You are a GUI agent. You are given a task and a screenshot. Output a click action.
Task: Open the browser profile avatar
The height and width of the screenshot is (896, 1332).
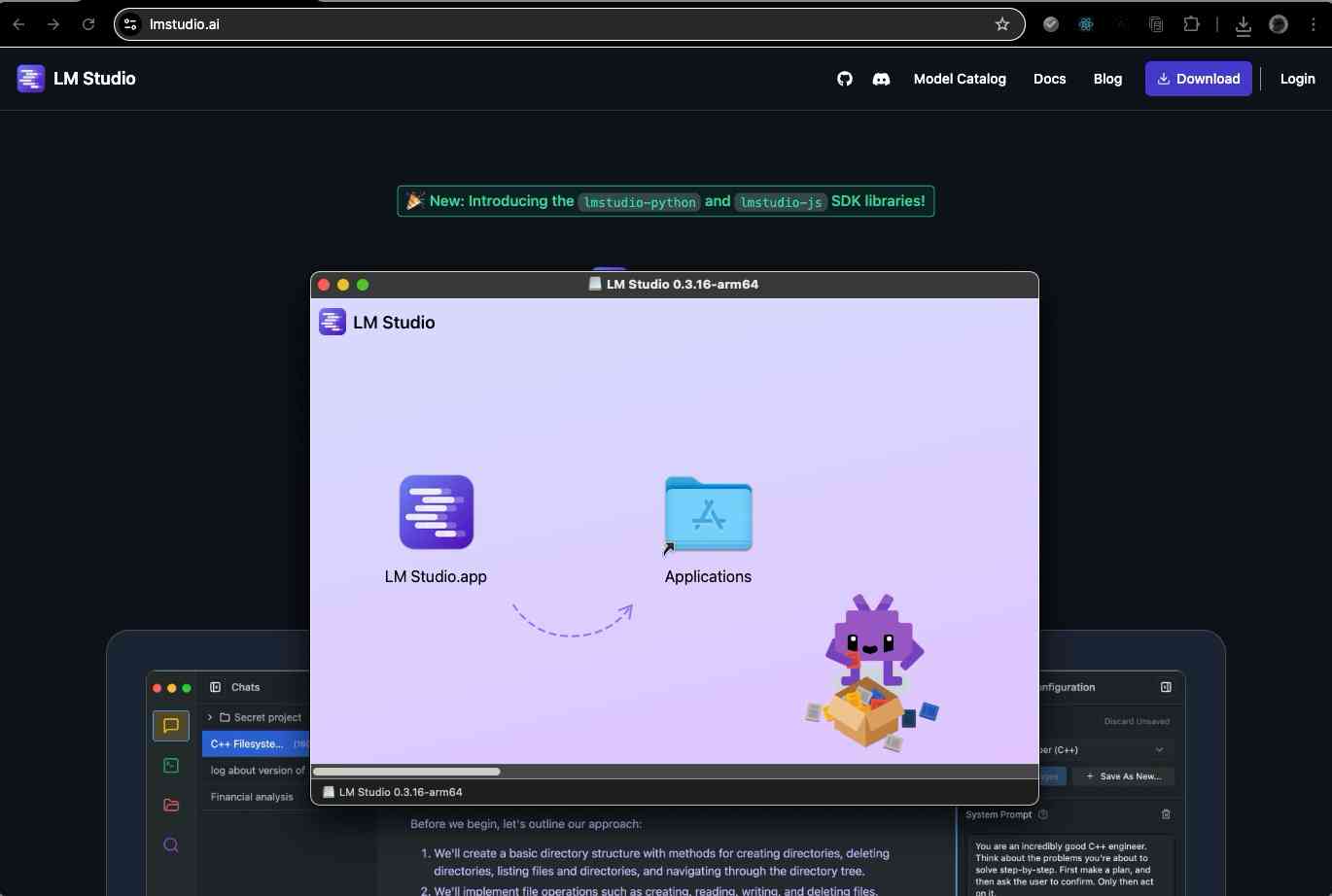click(1279, 25)
